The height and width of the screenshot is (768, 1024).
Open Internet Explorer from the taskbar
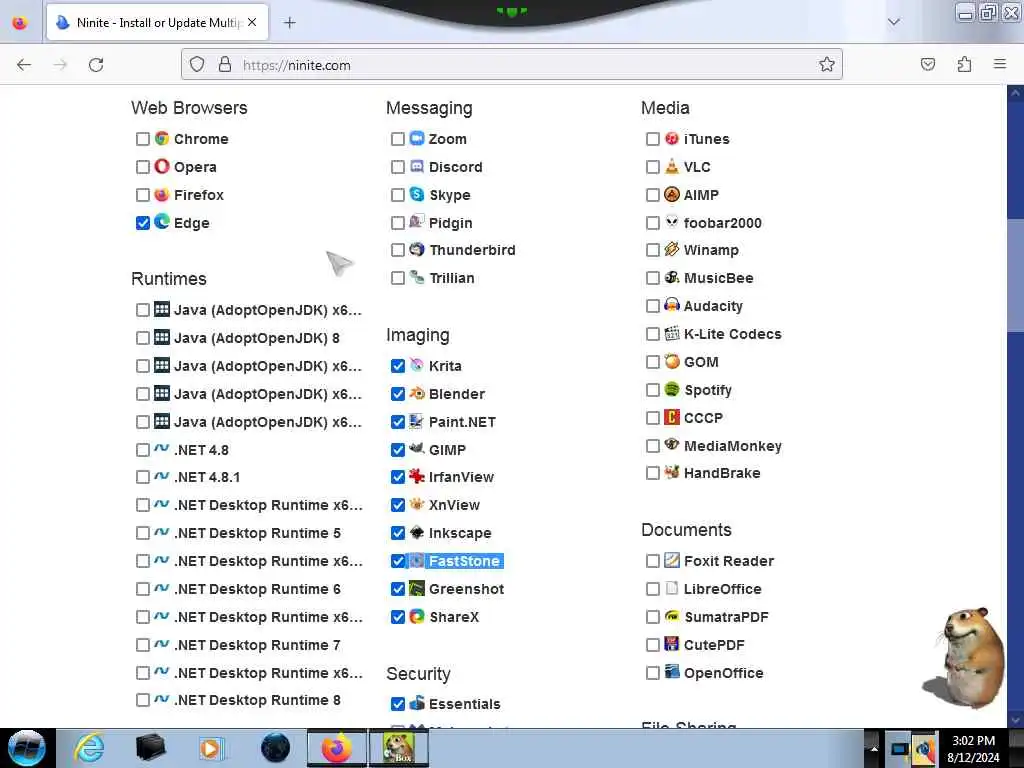pyautogui.click(x=89, y=748)
